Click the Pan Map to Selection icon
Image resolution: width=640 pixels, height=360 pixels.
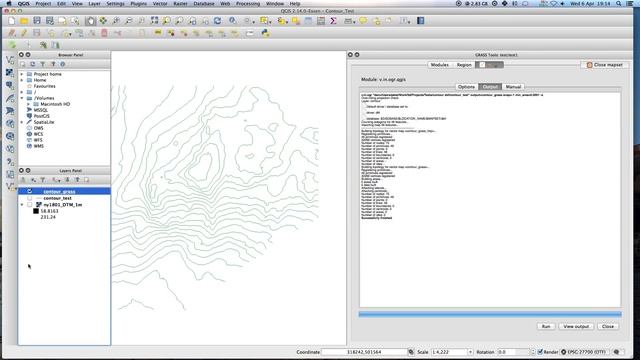pos(103,21)
